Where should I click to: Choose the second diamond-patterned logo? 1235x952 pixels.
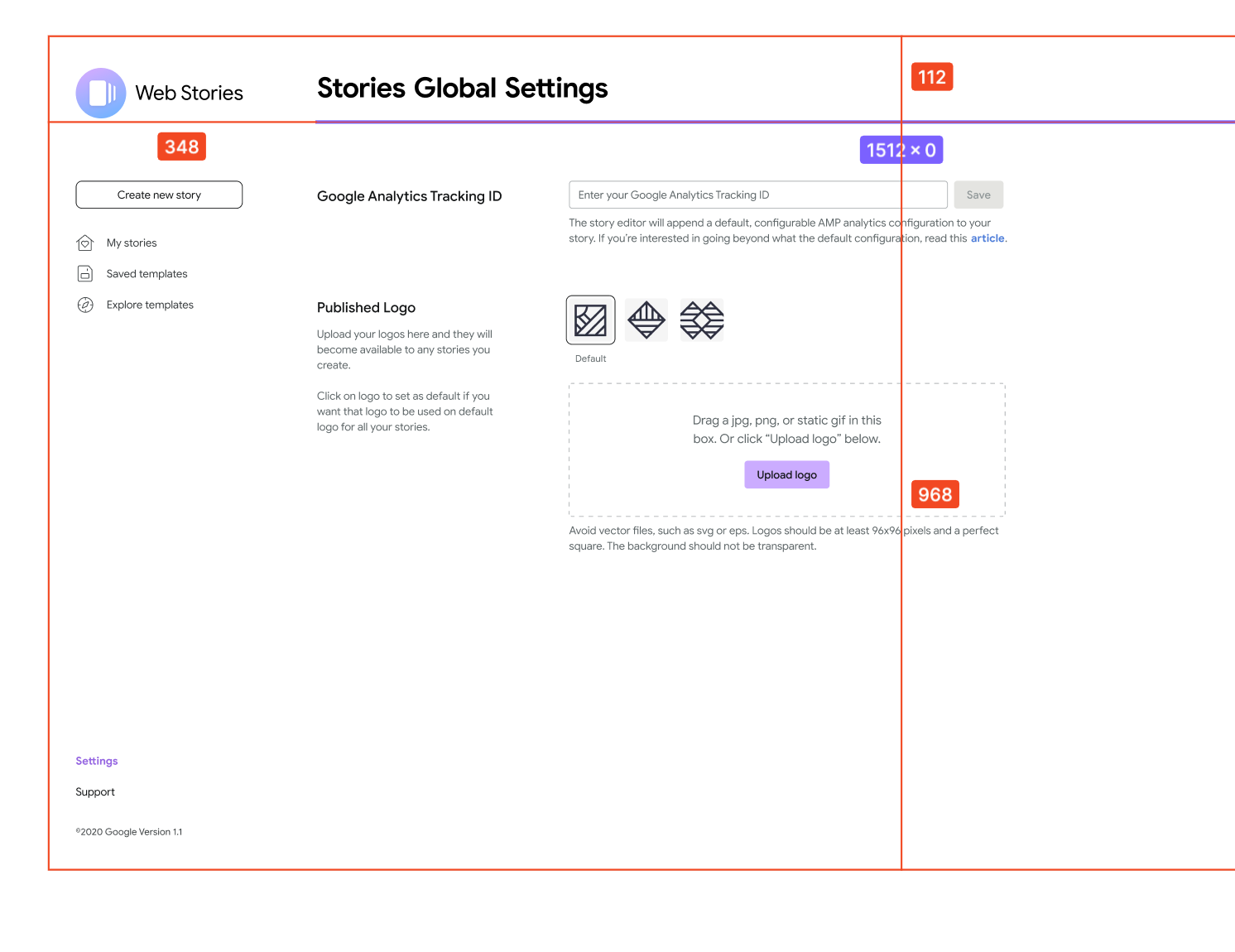tap(646, 320)
